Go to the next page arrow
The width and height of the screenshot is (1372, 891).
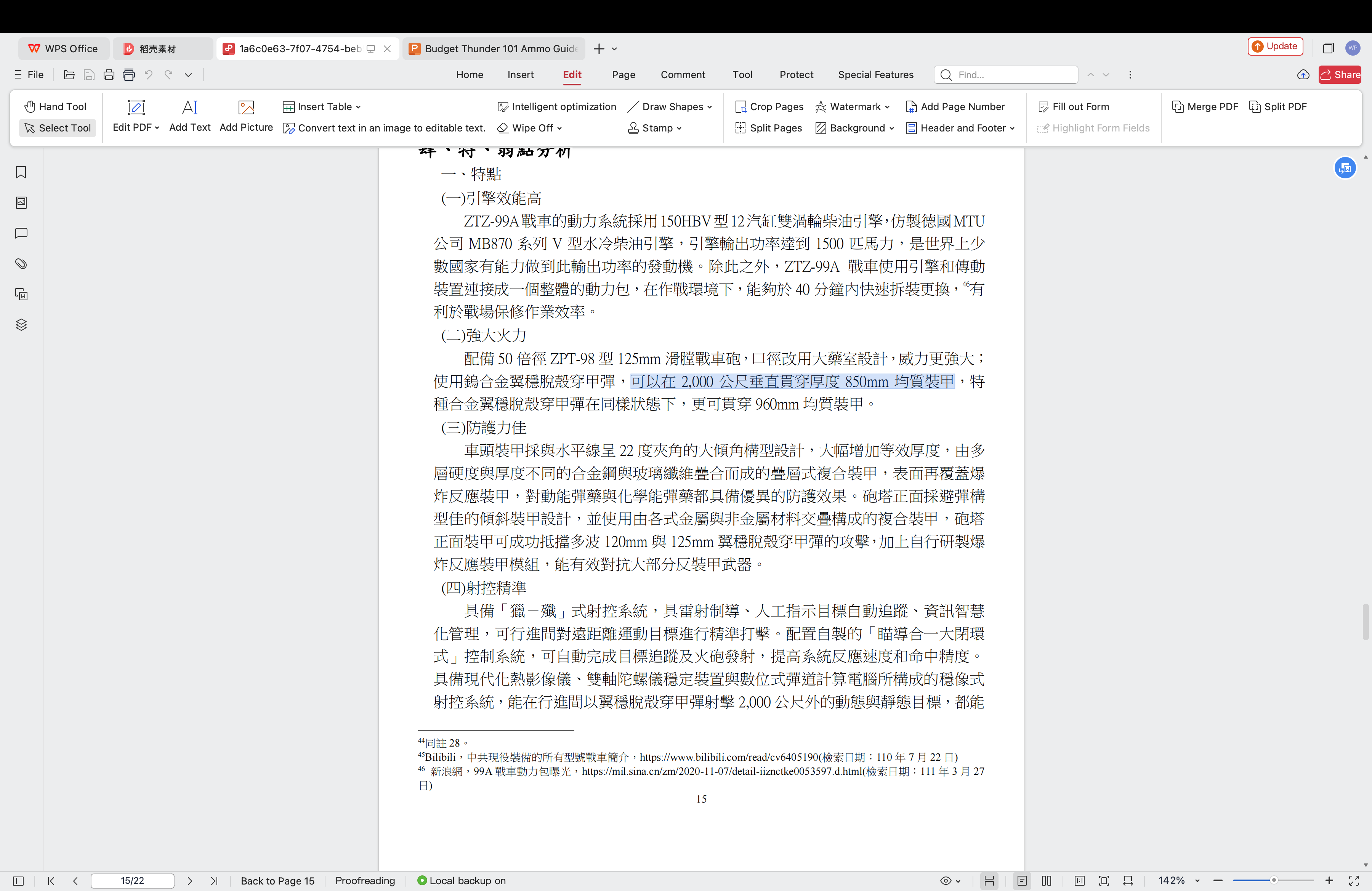190,881
